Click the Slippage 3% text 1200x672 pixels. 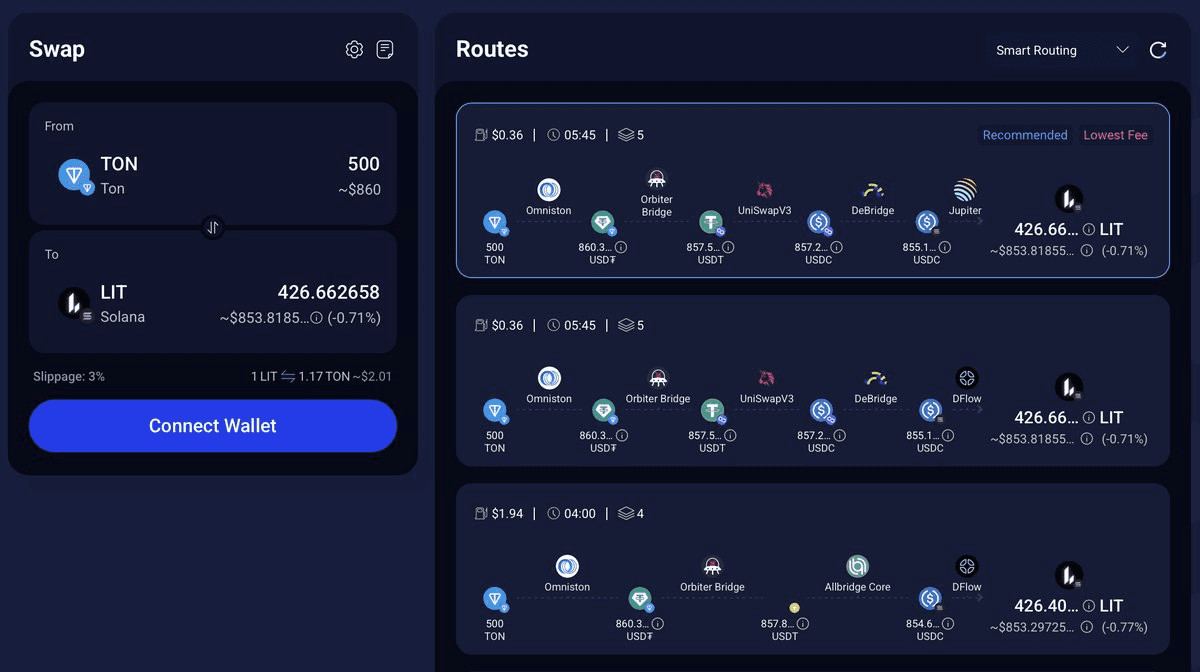(66, 377)
